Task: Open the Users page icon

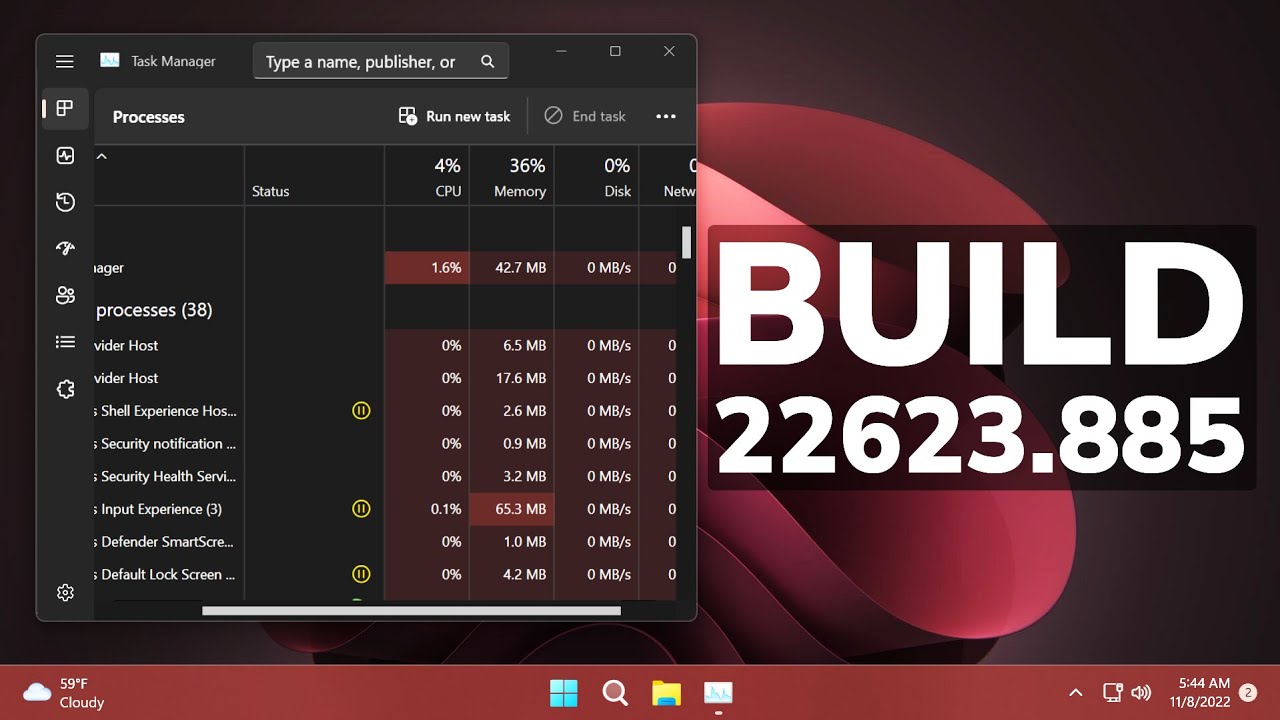Action: [65, 295]
